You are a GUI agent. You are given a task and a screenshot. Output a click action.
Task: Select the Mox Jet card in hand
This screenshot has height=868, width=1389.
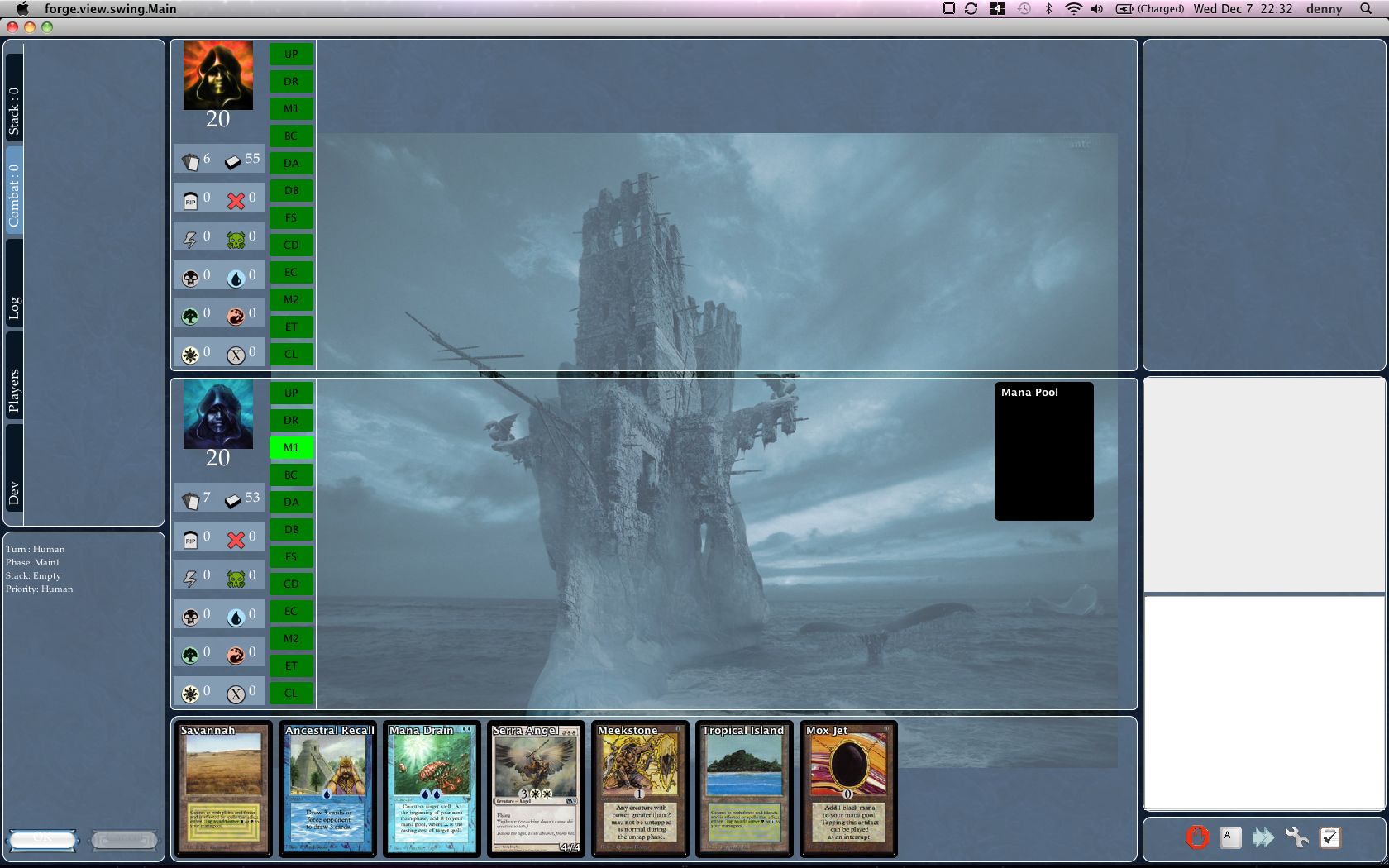coord(848,789)
